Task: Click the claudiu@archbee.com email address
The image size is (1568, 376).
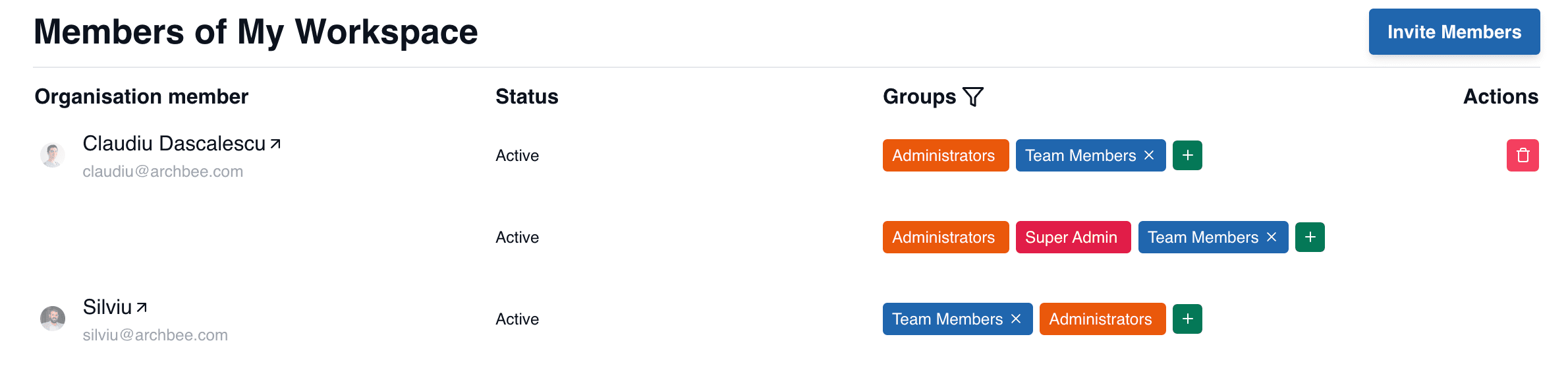Action: pyautogui.click(x=163, y=172)
